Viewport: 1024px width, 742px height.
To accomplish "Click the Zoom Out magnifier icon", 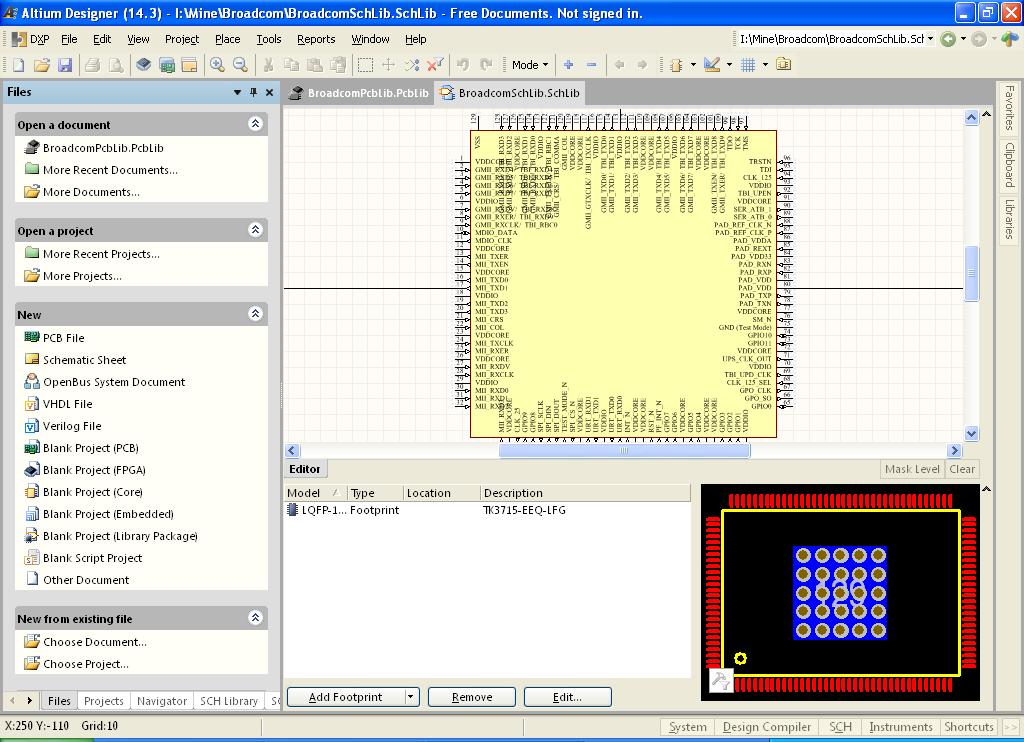I will (x=240, y=65).
